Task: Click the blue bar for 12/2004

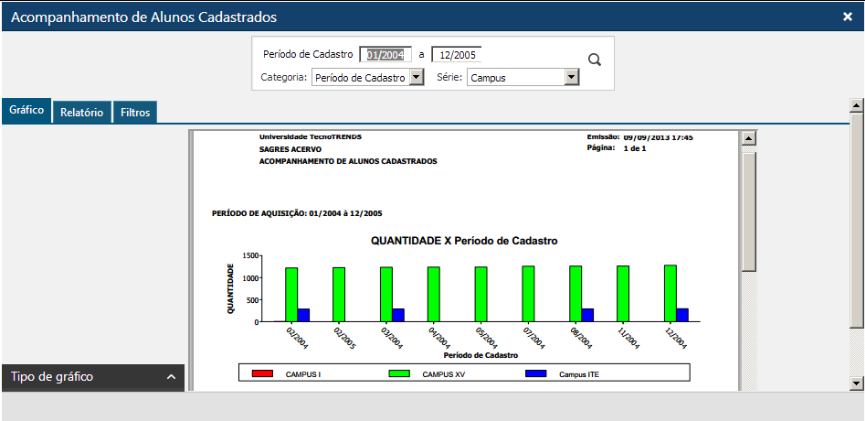Action: pyautogui.click(x=682, y=315)
